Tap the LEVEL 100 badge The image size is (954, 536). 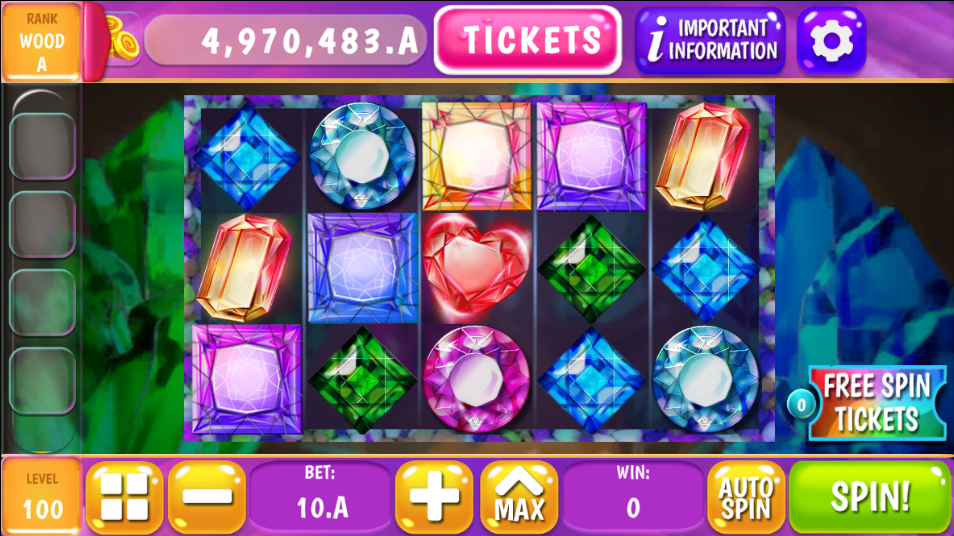pos(41,496)
